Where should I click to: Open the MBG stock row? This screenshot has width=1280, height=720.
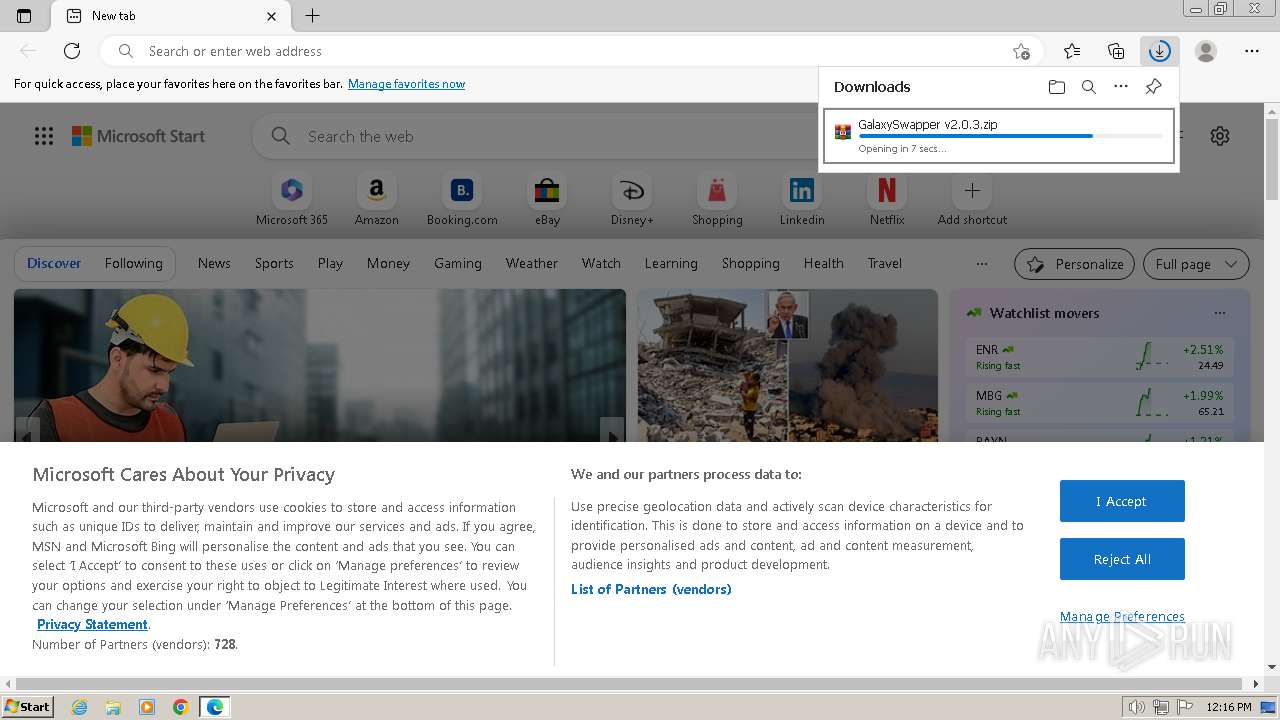tap(1099, 403)
